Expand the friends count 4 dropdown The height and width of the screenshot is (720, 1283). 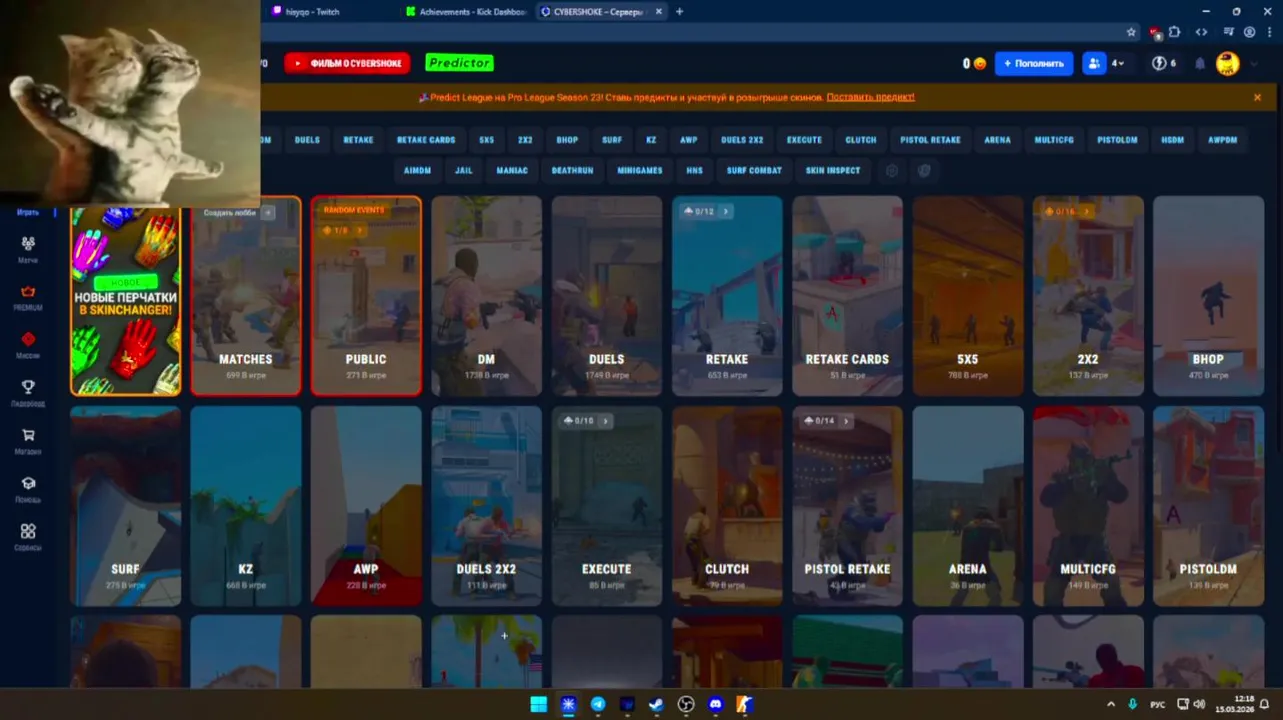[x=1118, y=63]
